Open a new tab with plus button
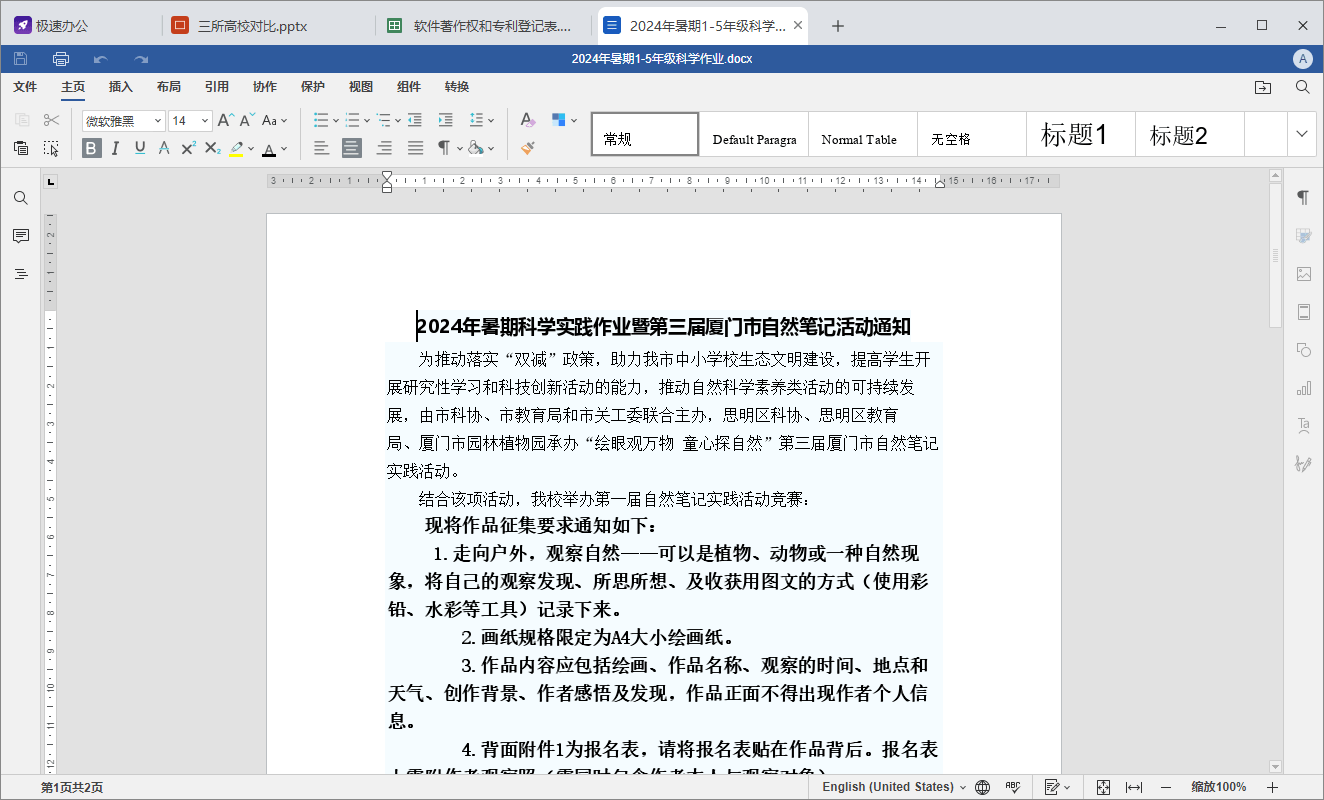Screen dimensions: 1324x800 838,26
